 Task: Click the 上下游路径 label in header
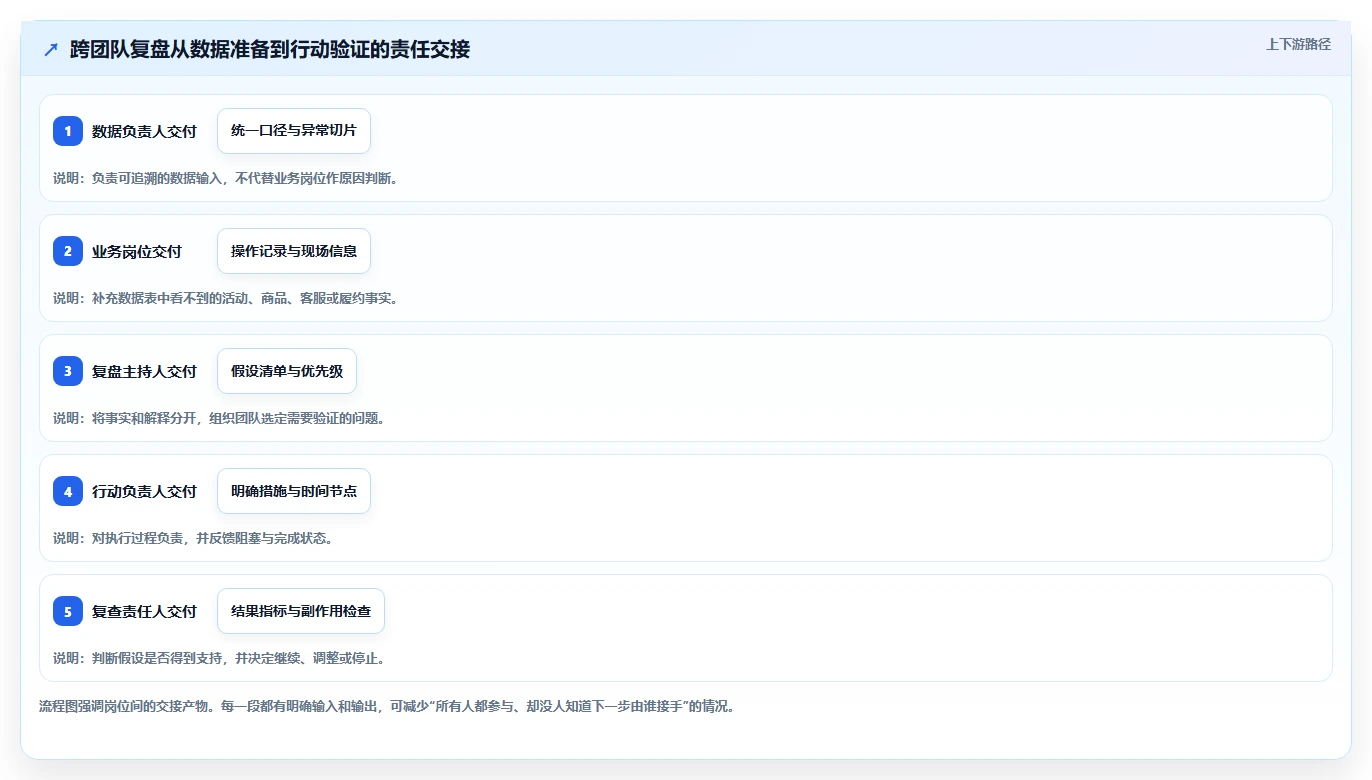pyautogui.click(x=1298, y=44)
